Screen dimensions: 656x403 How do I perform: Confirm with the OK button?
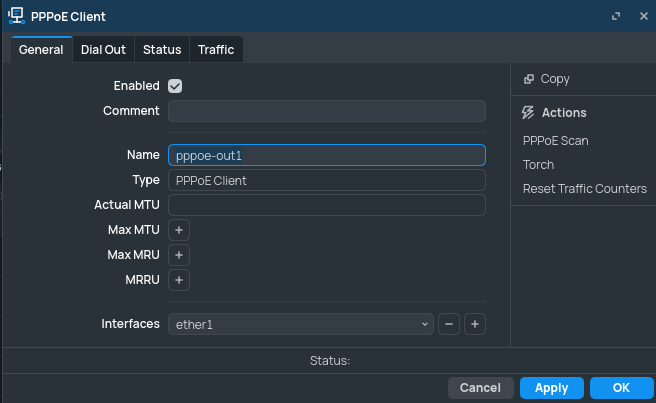coord(621,388)
